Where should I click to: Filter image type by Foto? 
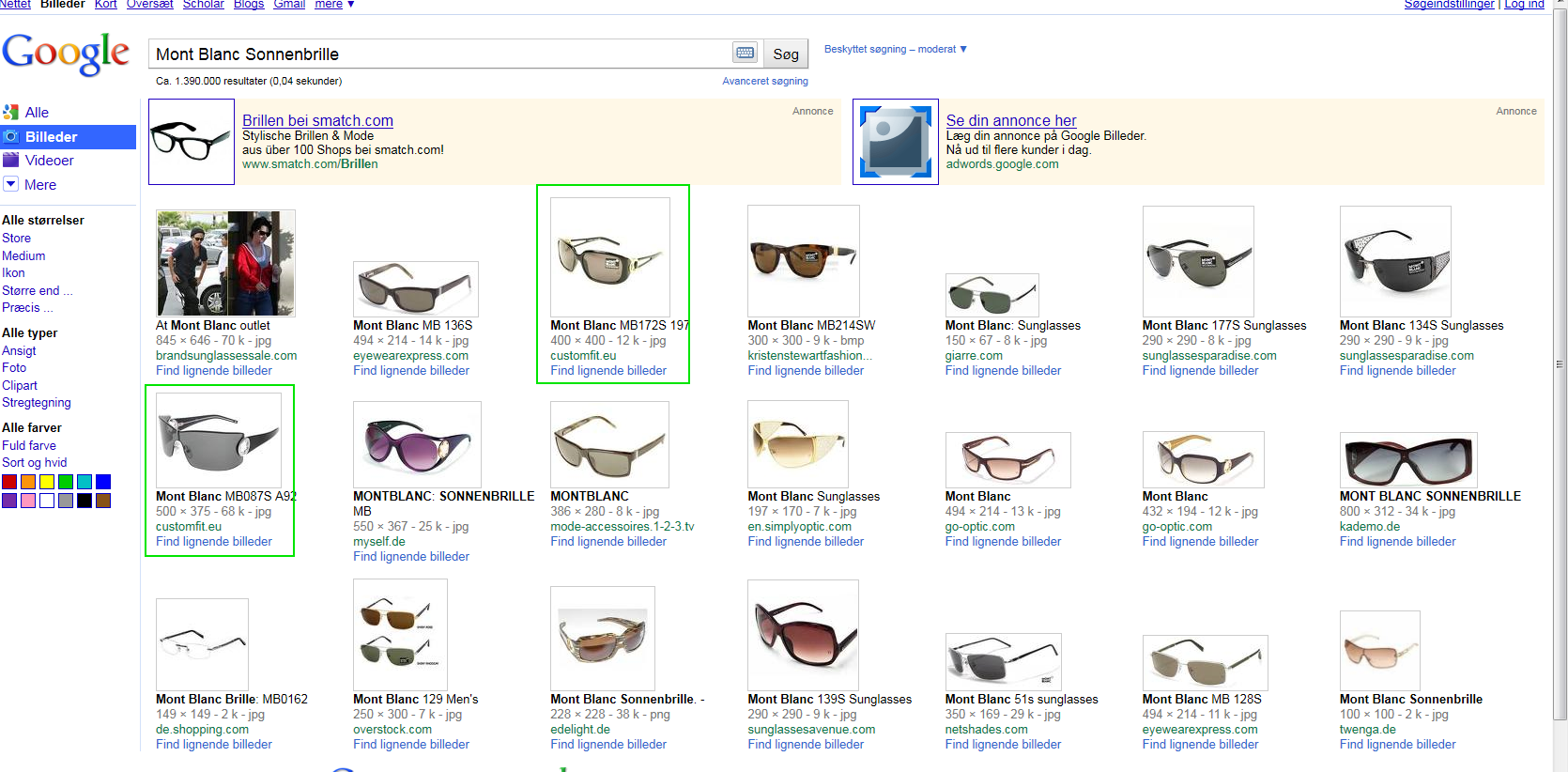click(x=14, y=368)
